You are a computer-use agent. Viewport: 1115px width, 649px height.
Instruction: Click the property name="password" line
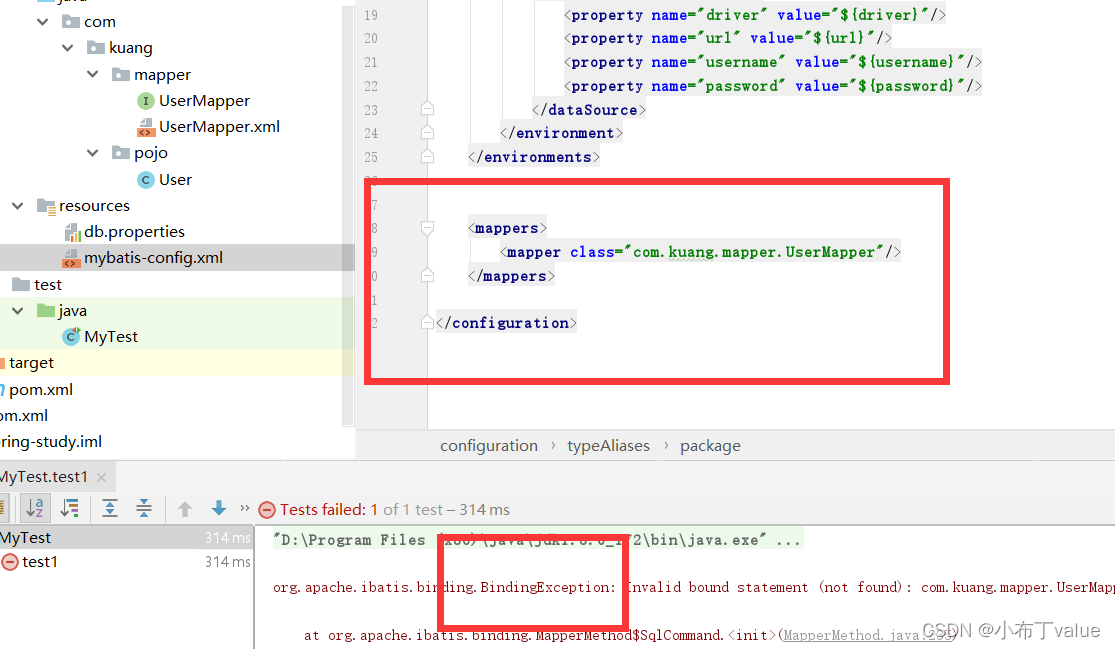[773, 86]
